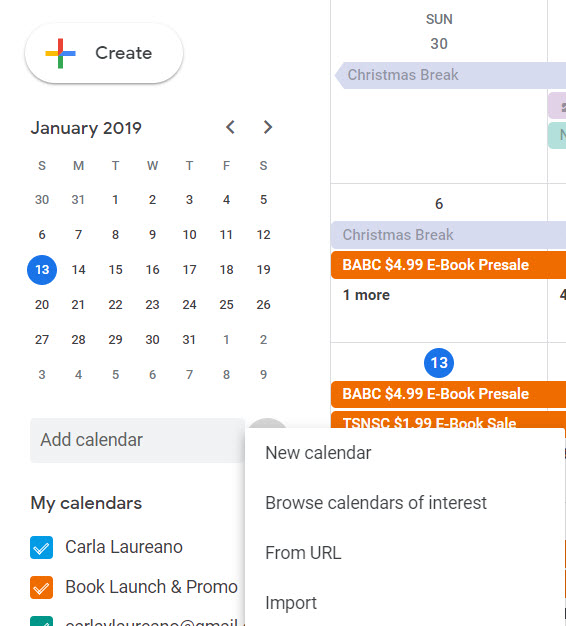Go to next month in mini calendar
The height and width of the screenshot is (626, 566).
267,127
